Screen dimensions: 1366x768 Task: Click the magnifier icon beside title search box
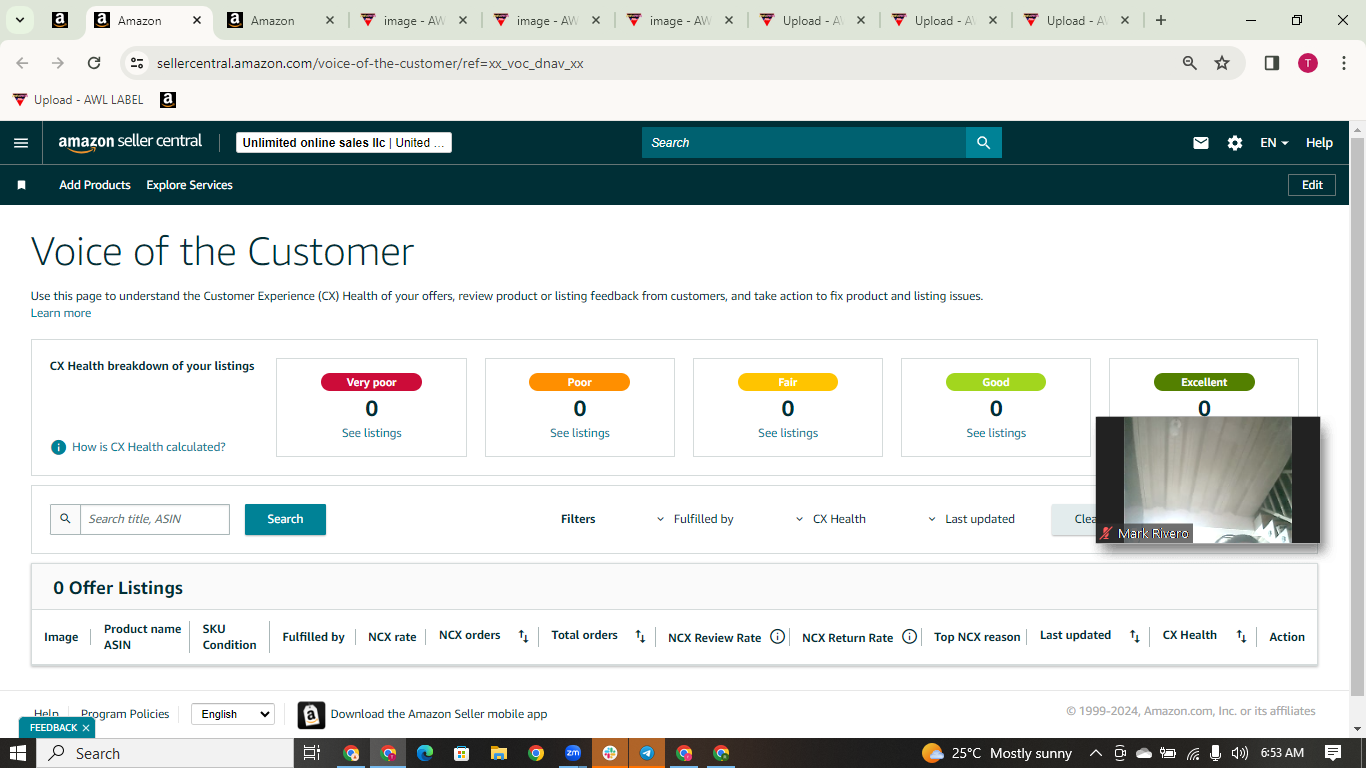(66, 519)
